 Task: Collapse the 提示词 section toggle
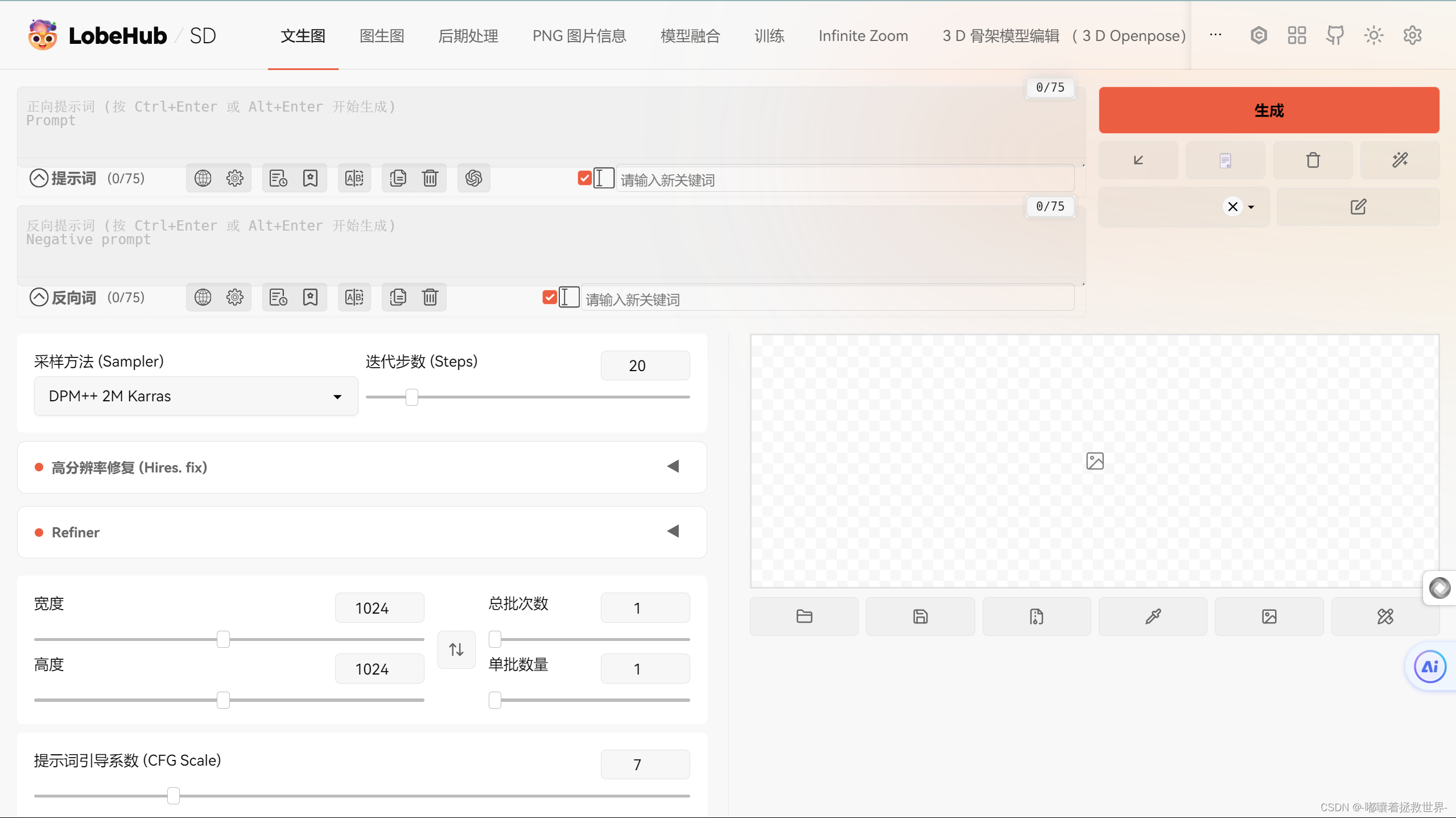[x=39, y=178]
